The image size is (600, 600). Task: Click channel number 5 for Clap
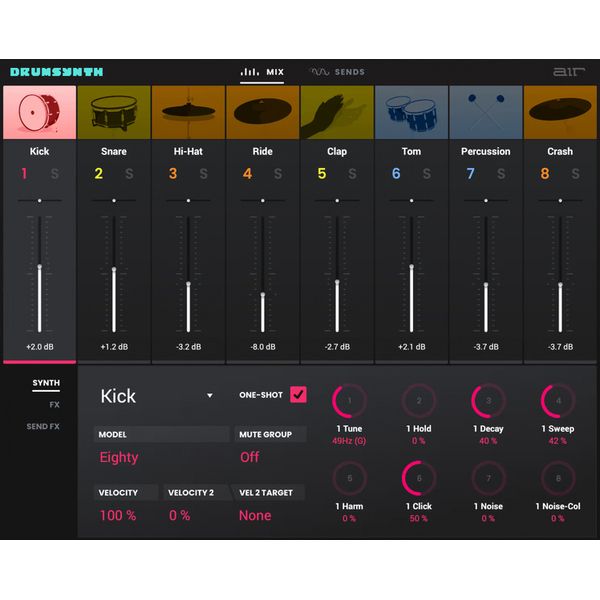pyautogui.click(x=322, y=174)
